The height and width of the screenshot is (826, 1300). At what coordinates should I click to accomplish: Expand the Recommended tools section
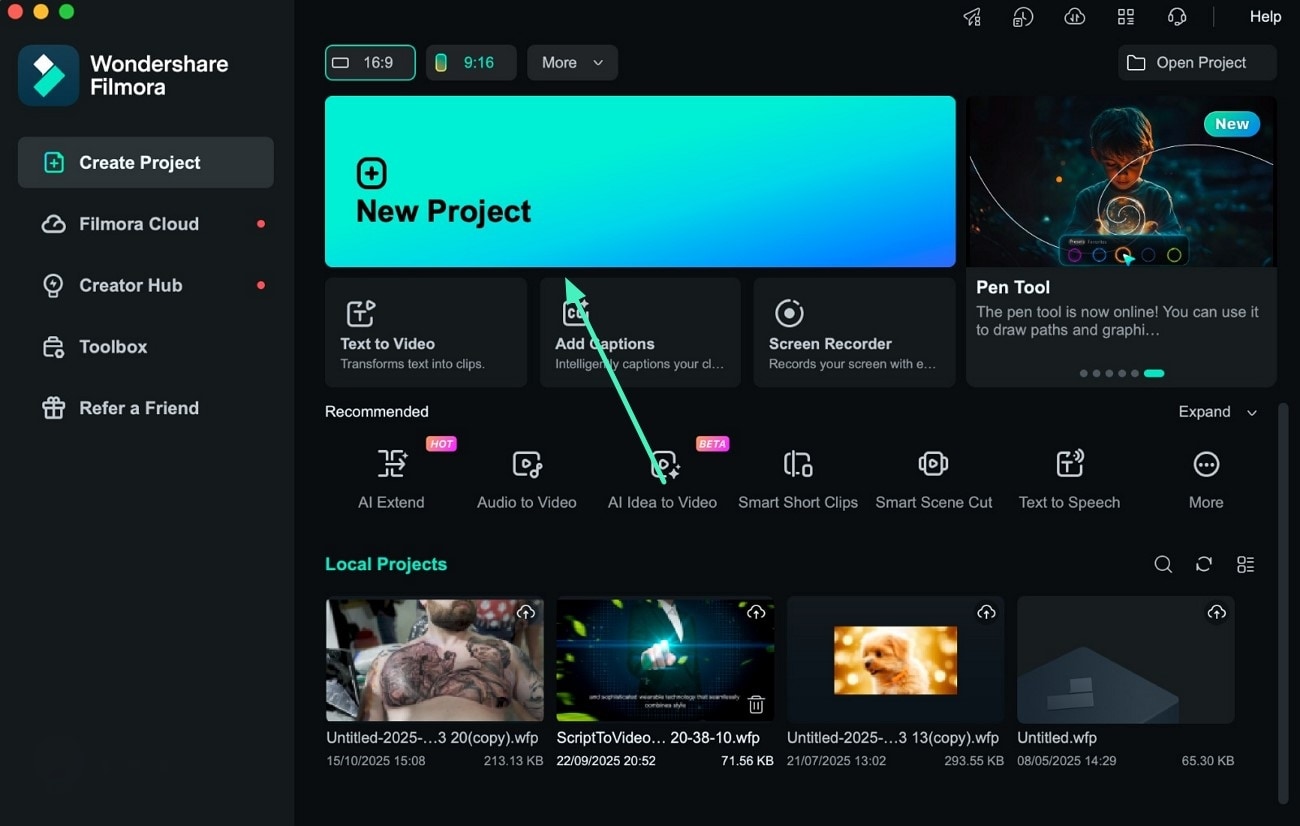click(x=1217, y=412)
